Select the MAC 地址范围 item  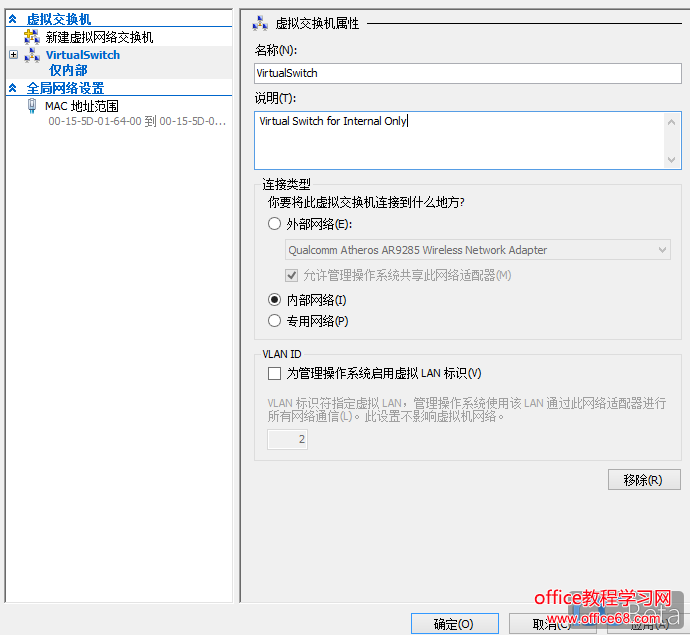[82, 106]
